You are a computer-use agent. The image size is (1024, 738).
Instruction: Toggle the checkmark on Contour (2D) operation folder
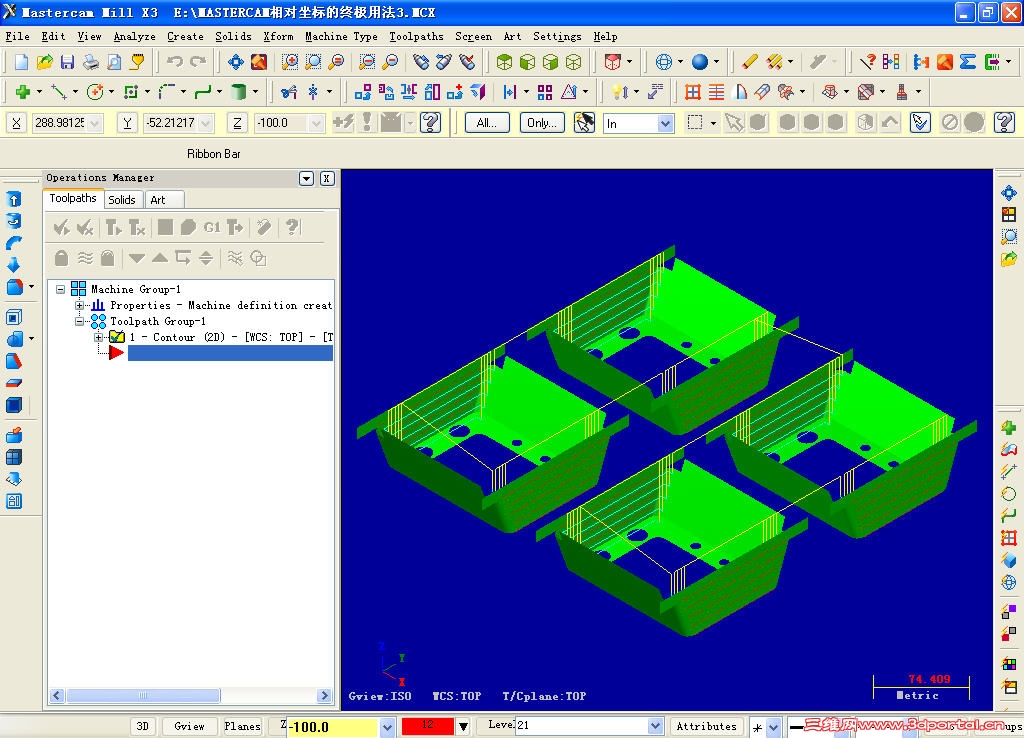click(117, 337)
